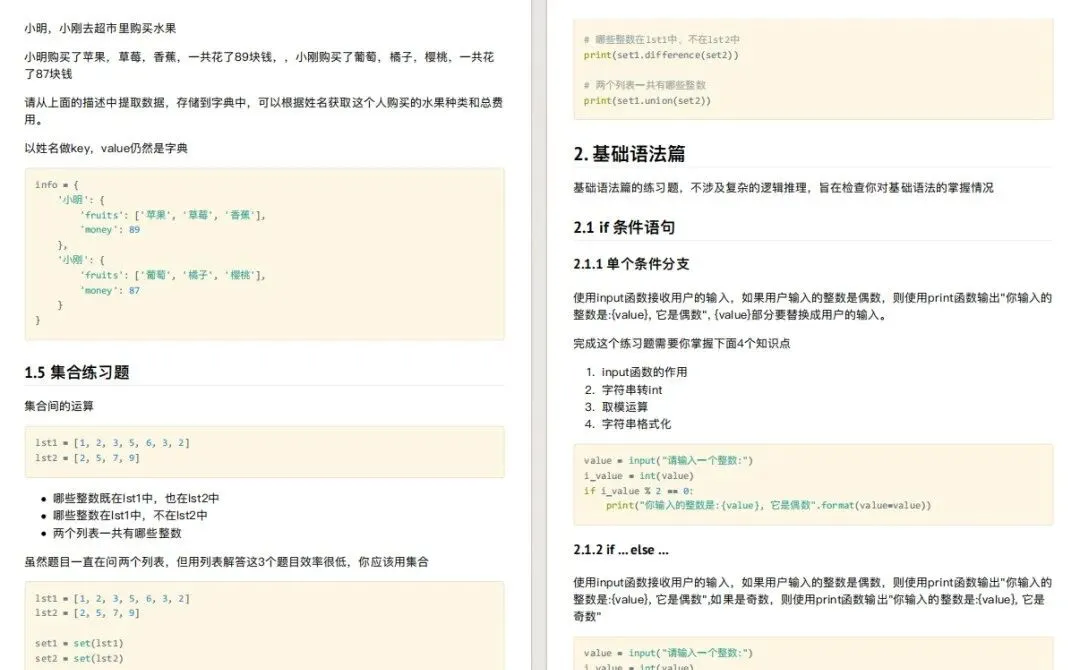Click the comment '# 两个列表一共有哪些整数'

[644, 85]
